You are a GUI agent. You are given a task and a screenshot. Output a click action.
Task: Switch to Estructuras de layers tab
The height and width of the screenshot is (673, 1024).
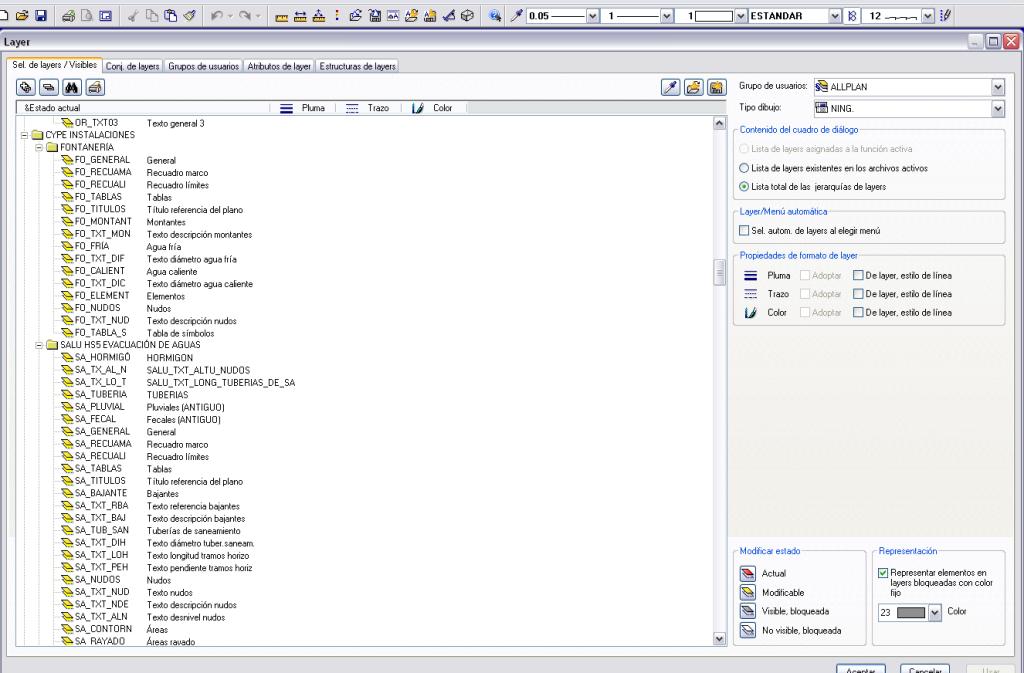357,67
